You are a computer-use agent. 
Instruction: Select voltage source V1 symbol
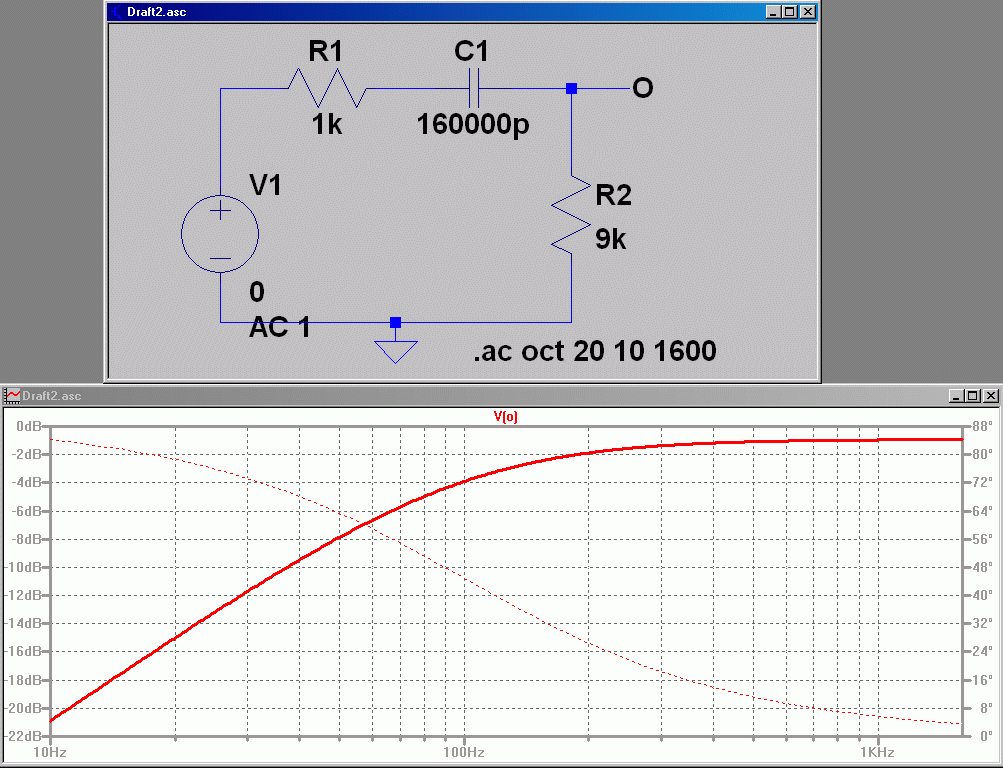220,234
